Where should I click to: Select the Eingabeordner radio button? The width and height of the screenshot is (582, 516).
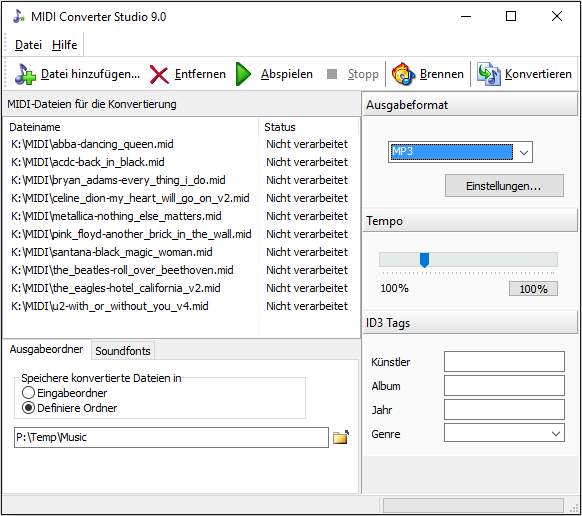pyautogui.click(x=29, y=393)
